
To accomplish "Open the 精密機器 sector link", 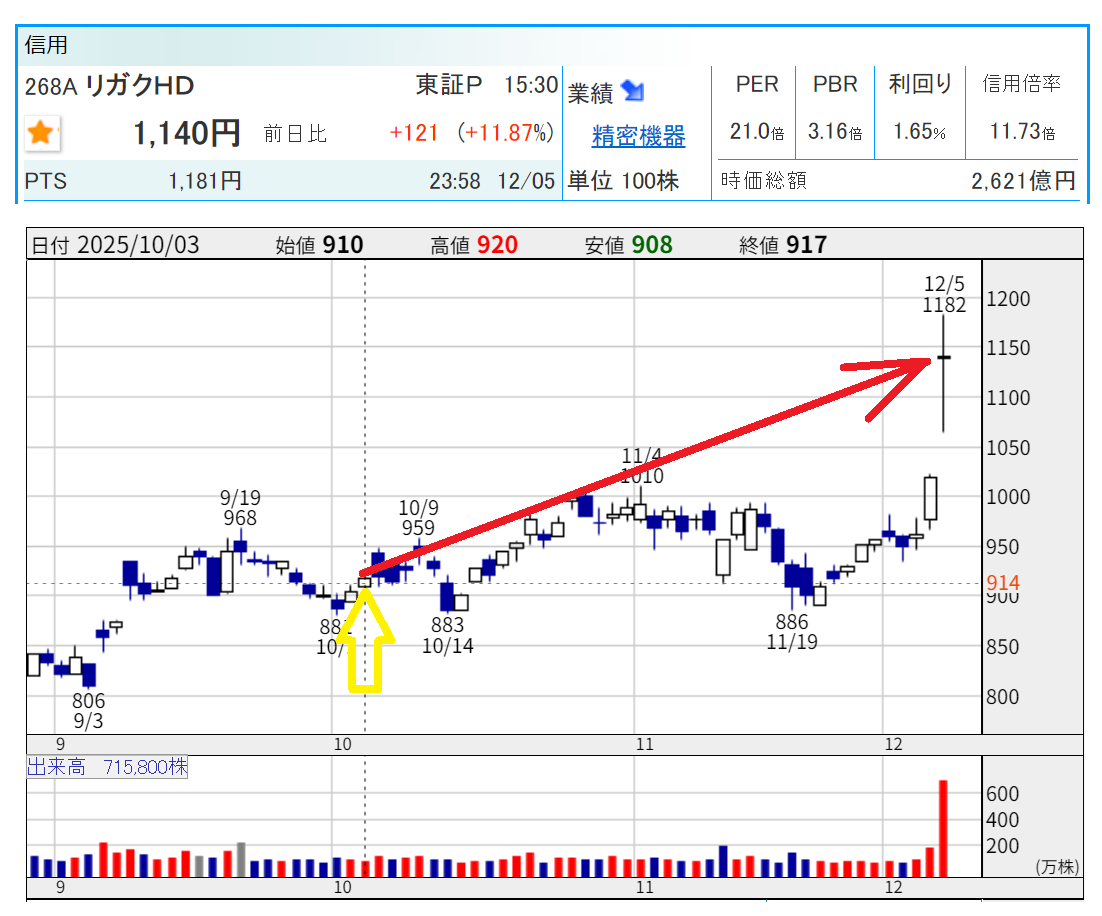I will click(x=638, y=136).
